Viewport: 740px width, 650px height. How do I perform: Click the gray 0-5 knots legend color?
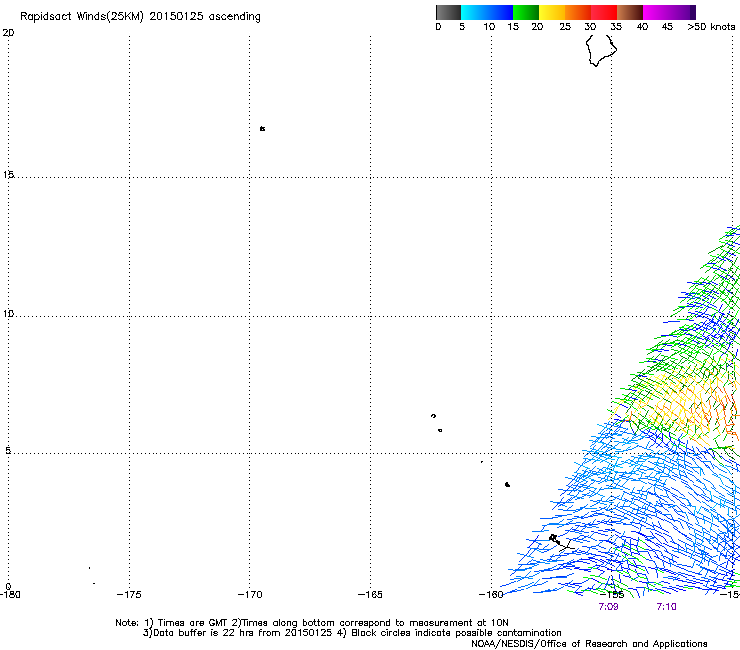tap(448, 12)
